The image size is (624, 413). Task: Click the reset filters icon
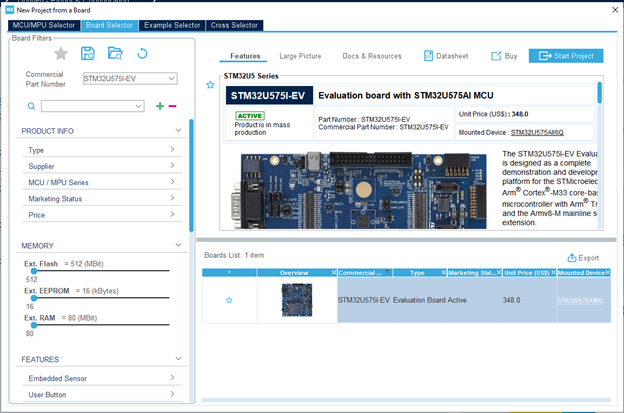tap(142, 53)
